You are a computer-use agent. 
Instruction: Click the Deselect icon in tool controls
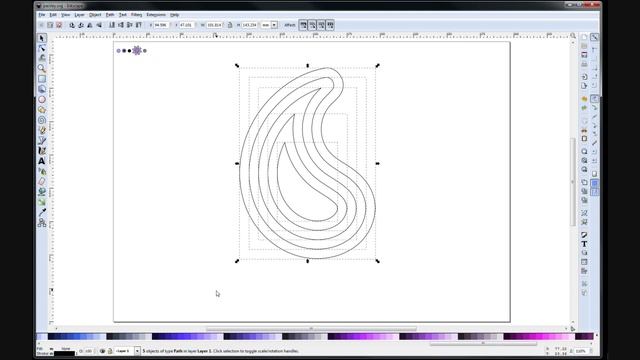[x=59, y=25]
